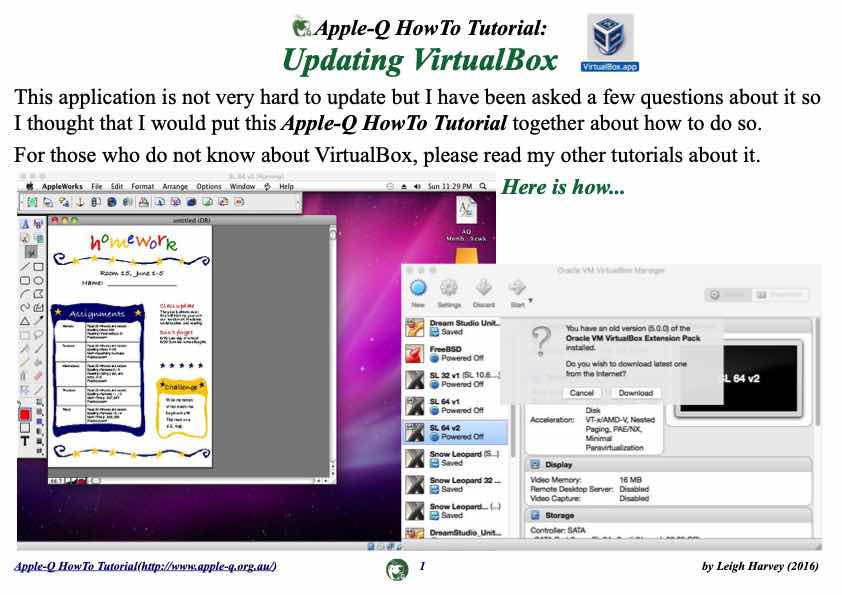Viewport: 842px width, 595px height.
Task: Click the blue globe button bar icon
Action: tap(112, 202)
